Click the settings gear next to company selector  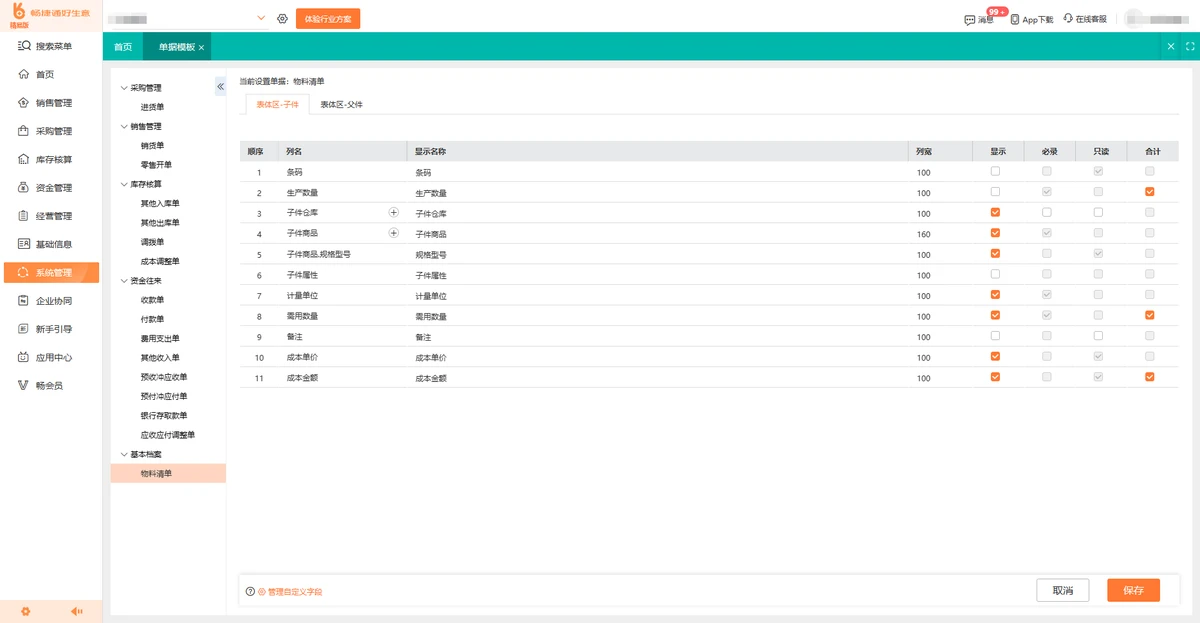click(282, 18)
